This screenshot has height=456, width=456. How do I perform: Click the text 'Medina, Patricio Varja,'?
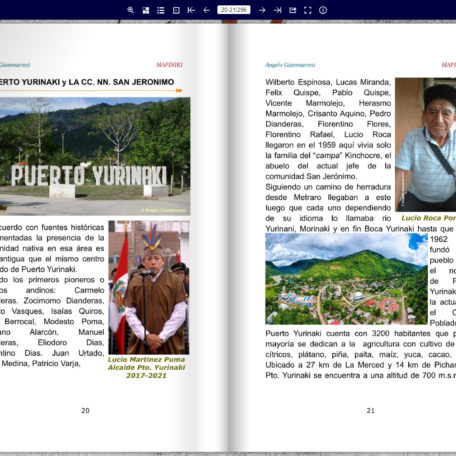(41, 363)
